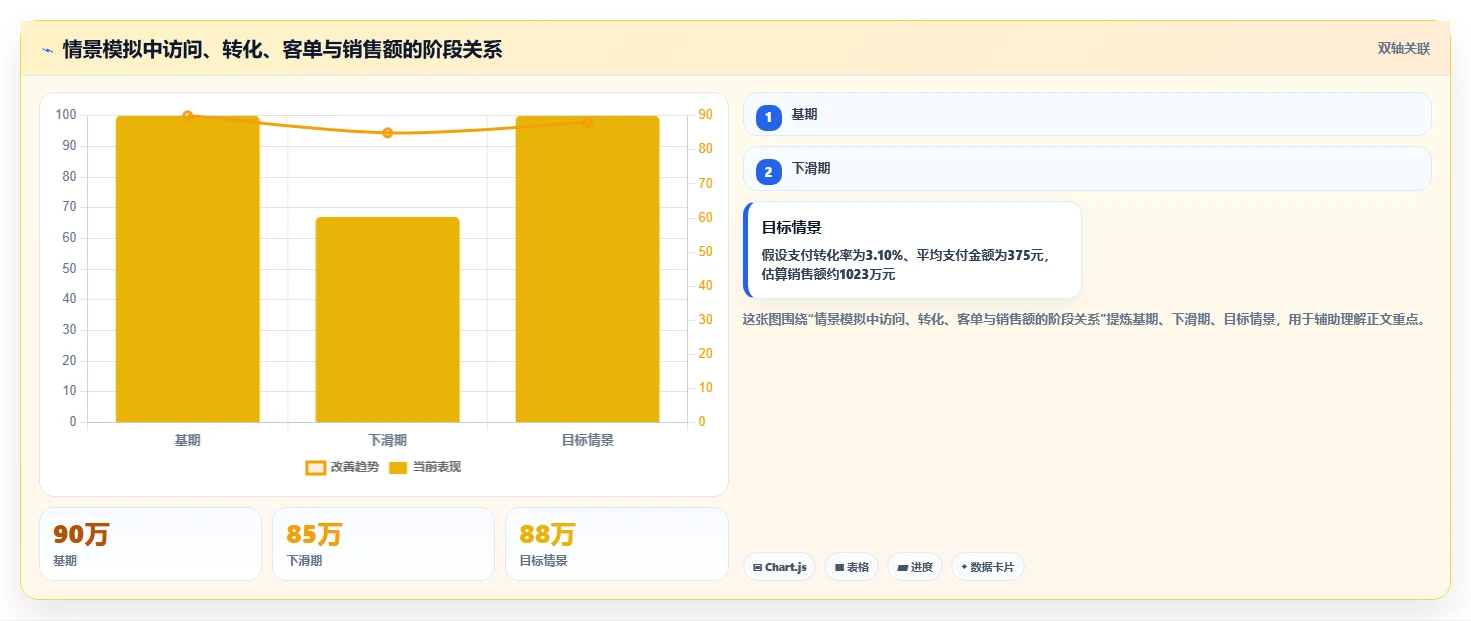
Task: Click the number 1 step badge
Action: click(768, 118)
